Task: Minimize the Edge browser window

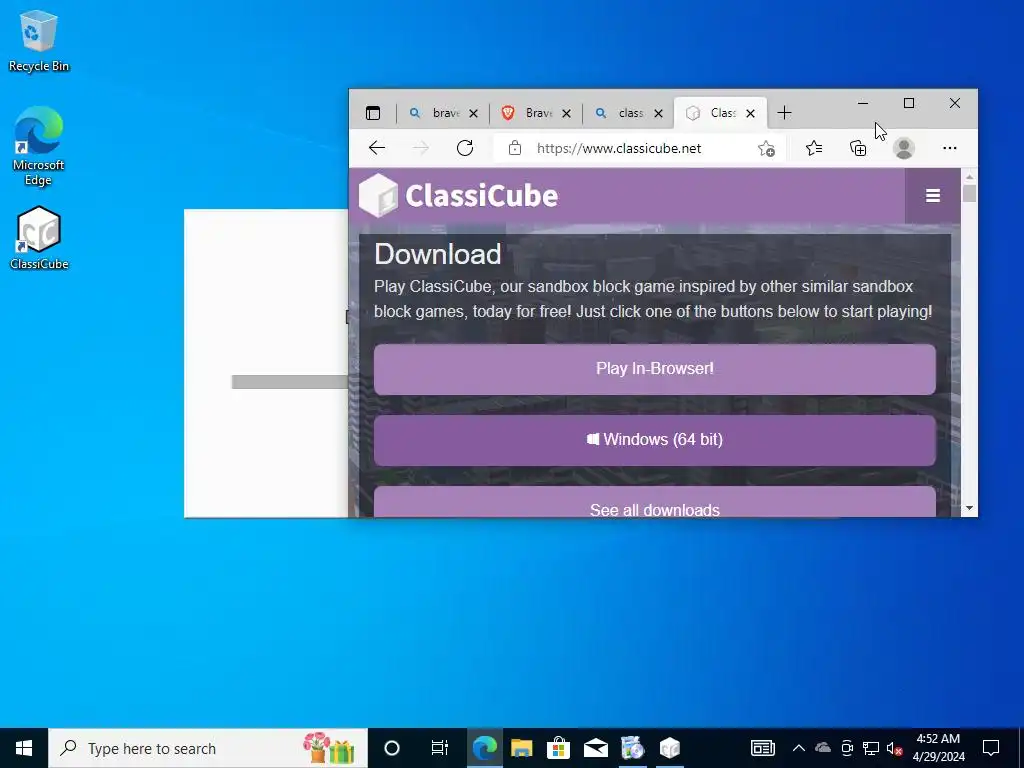Action: (863, 103)
